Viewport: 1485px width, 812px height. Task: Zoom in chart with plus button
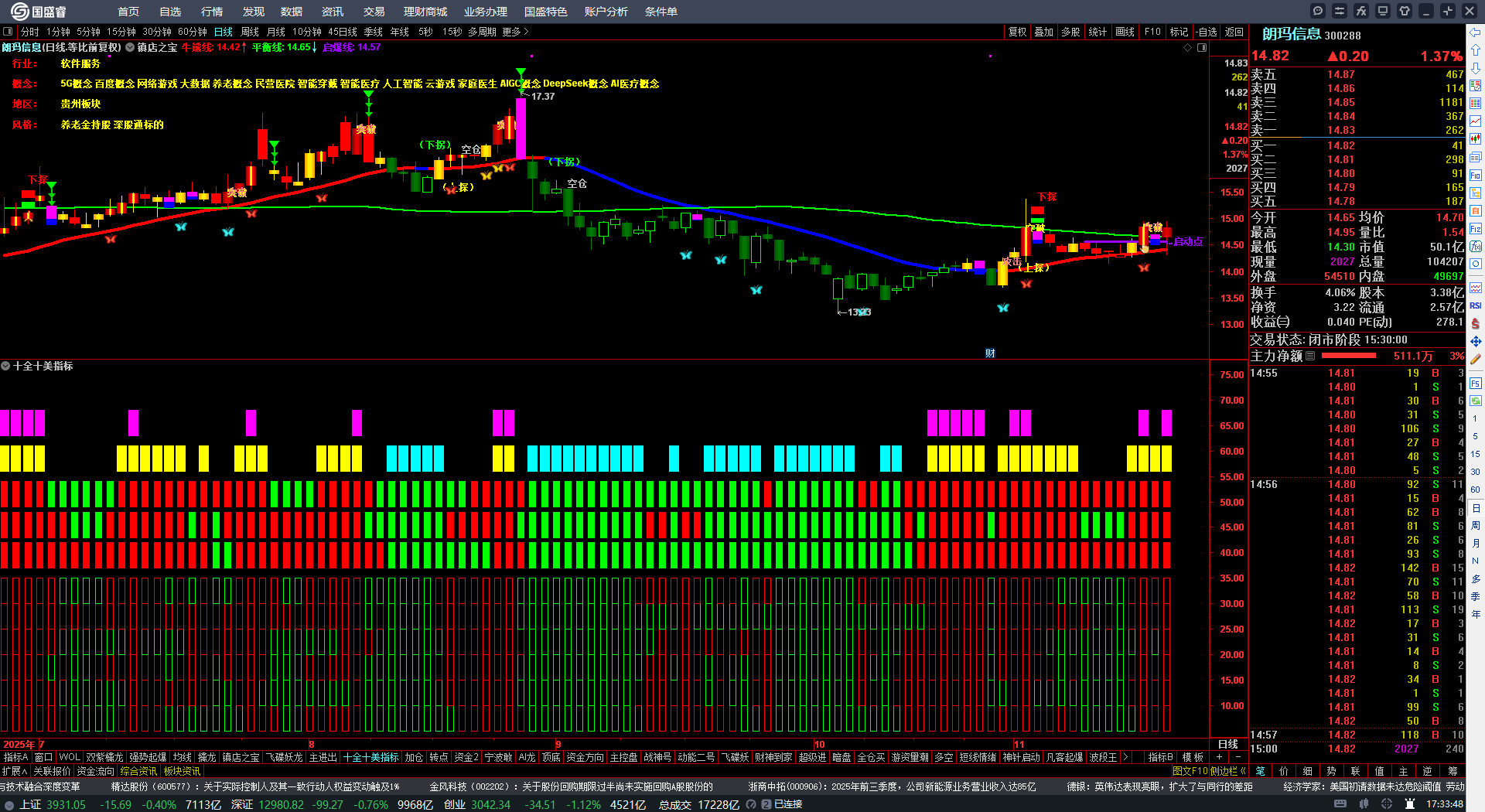(1220, 757)
